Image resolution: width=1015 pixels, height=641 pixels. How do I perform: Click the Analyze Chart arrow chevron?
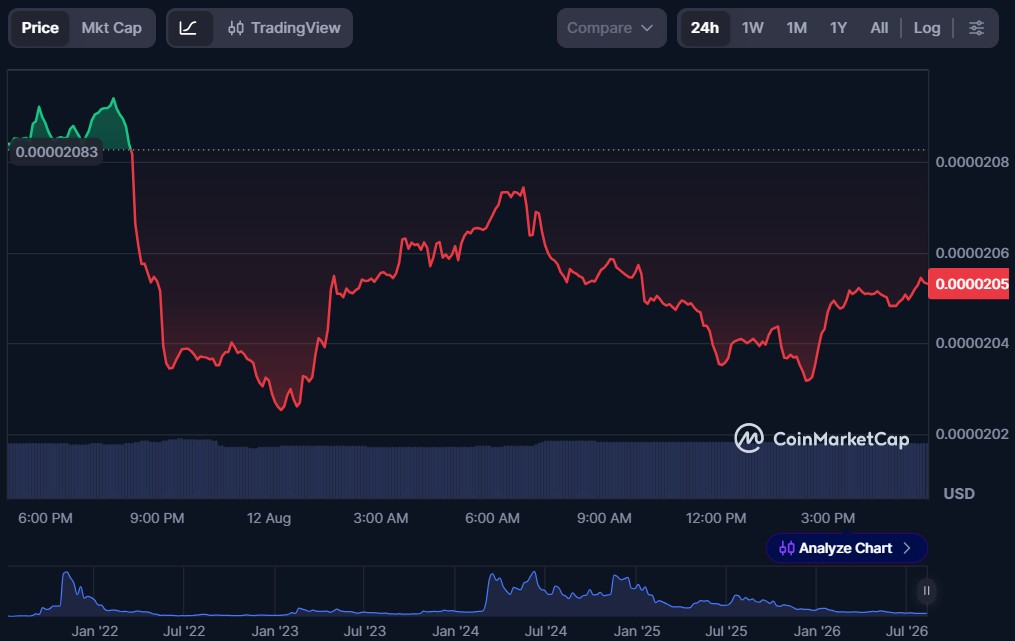[x=907, y=548]
